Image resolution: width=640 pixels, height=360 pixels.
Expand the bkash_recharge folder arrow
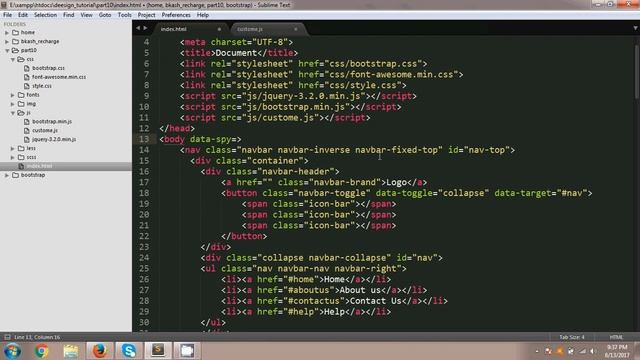(x=7, y=41)
